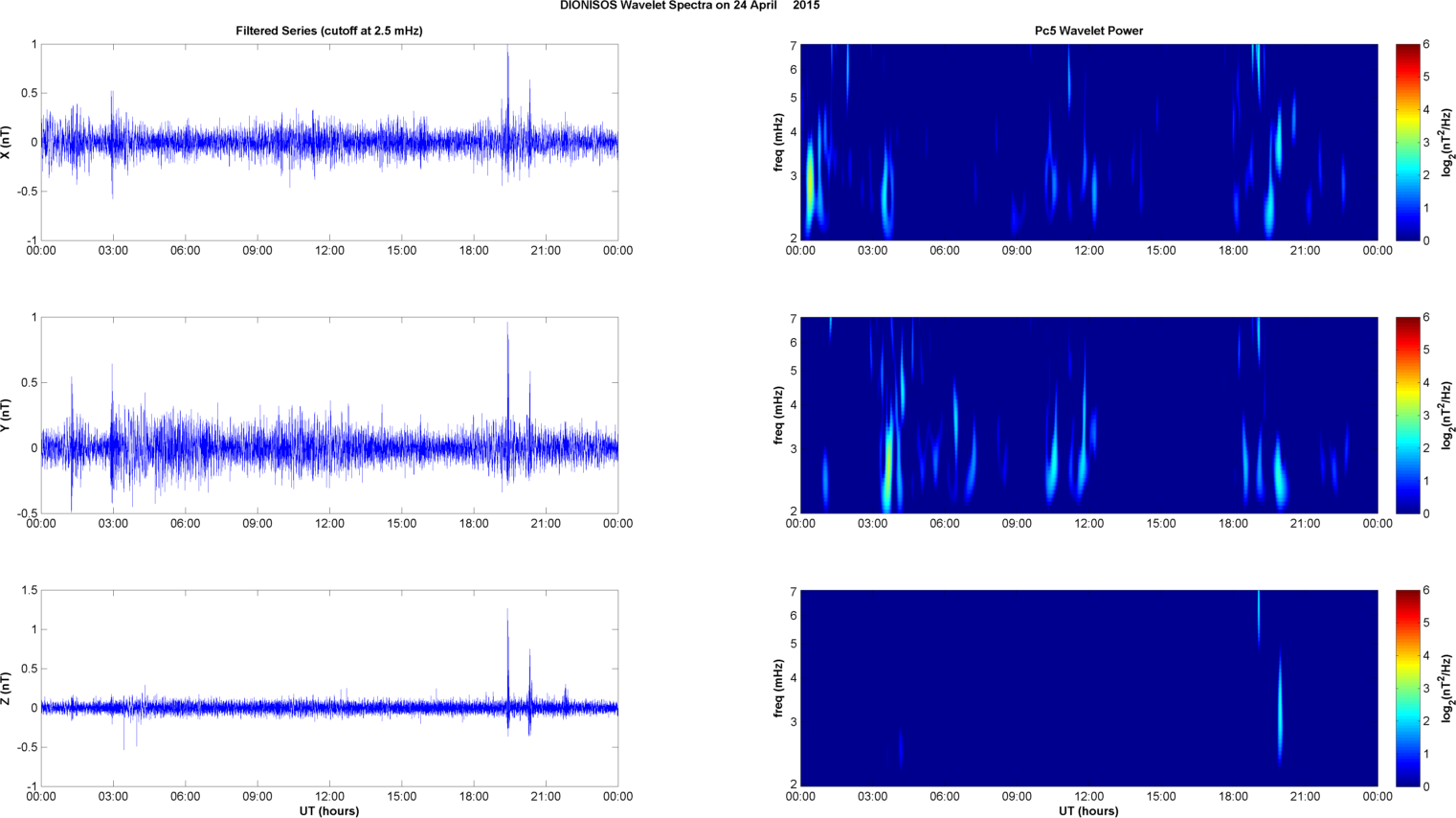This screenshot has height=818, width=1456.
Task: Click the 18:00 tick under the bottom spectrum
Action: point(1233,797)
